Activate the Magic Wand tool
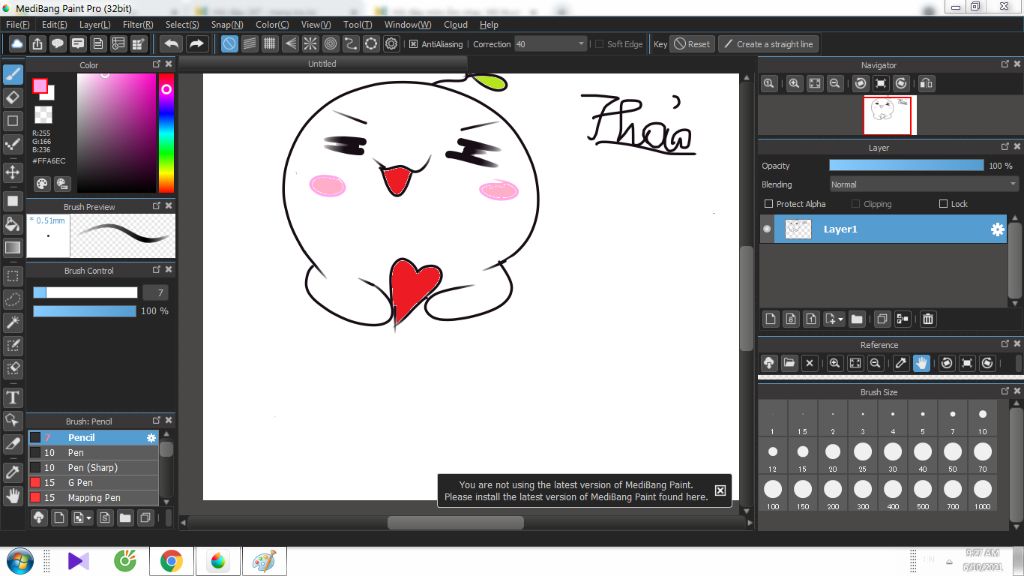1024x576 pixels. [13, 323]
